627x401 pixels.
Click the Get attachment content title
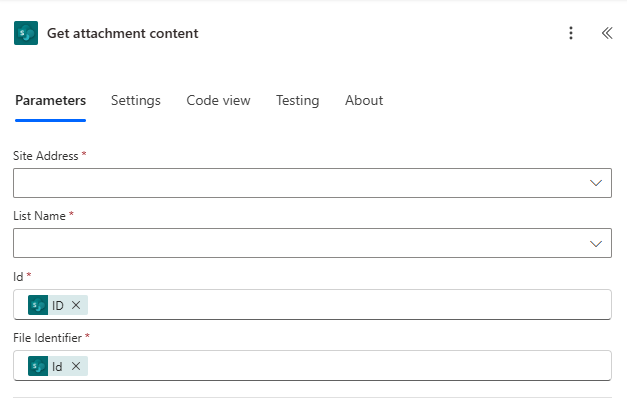[122, 33]
